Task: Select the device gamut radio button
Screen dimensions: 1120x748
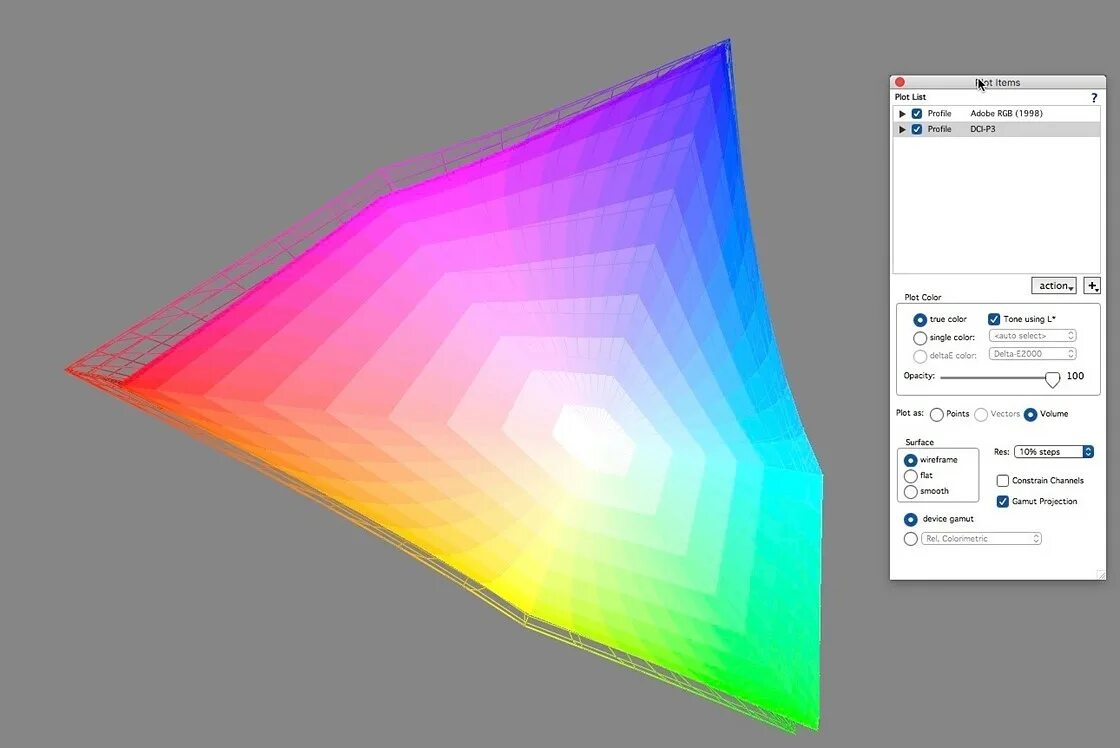Action: [910, 519]
